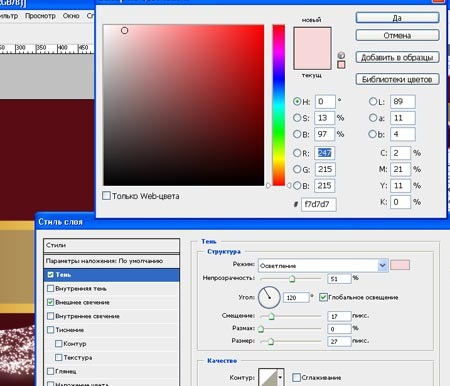
Task: Click the shadow color swatch next to Режим
Action: pyautogui.click(x=400, y=265)
